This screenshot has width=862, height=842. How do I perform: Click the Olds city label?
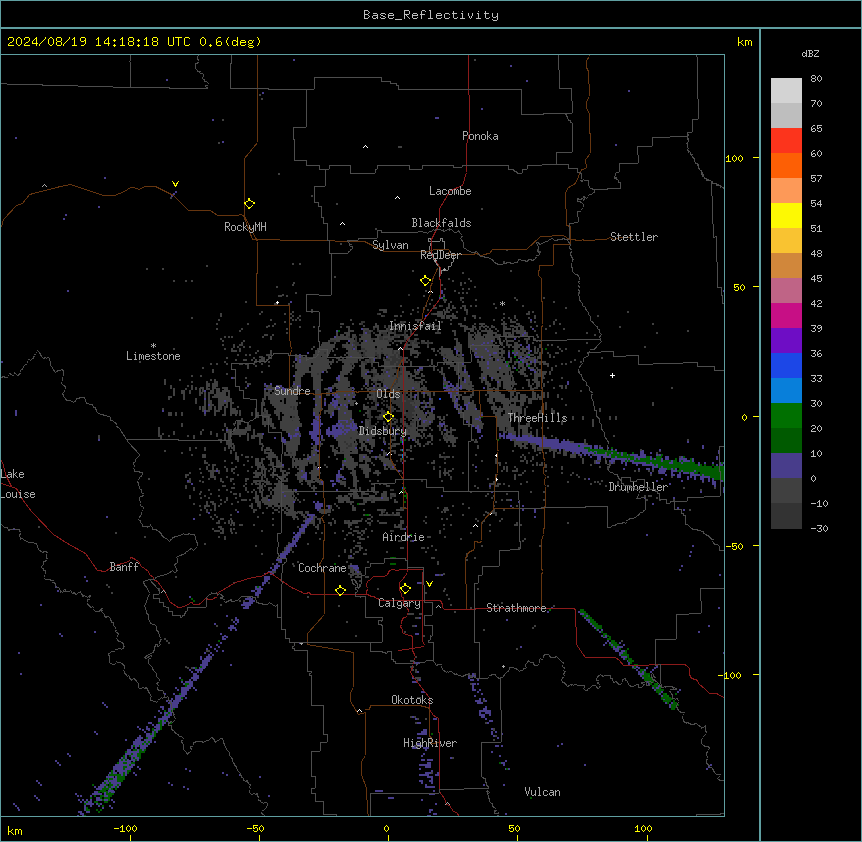tap(388, 394)
